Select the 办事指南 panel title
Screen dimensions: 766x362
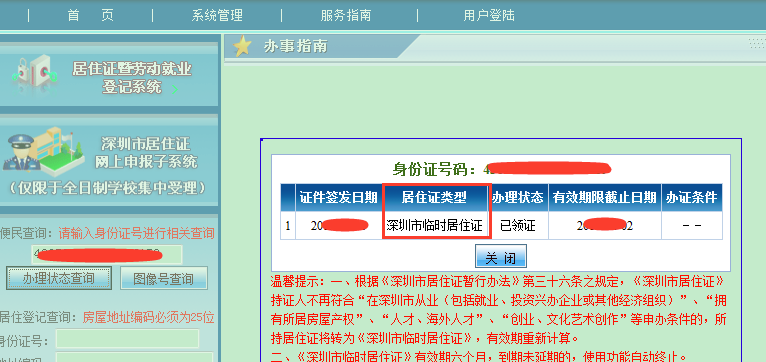pyautogui.click(x=295, y=46)
